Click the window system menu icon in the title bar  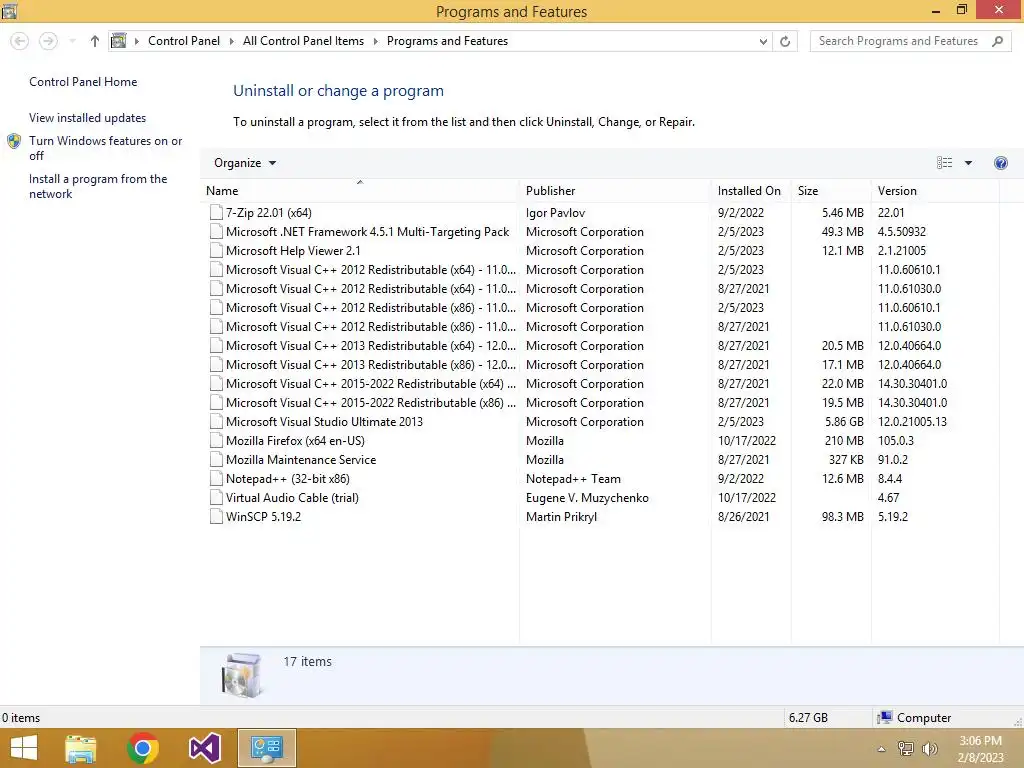pos(9,10)
